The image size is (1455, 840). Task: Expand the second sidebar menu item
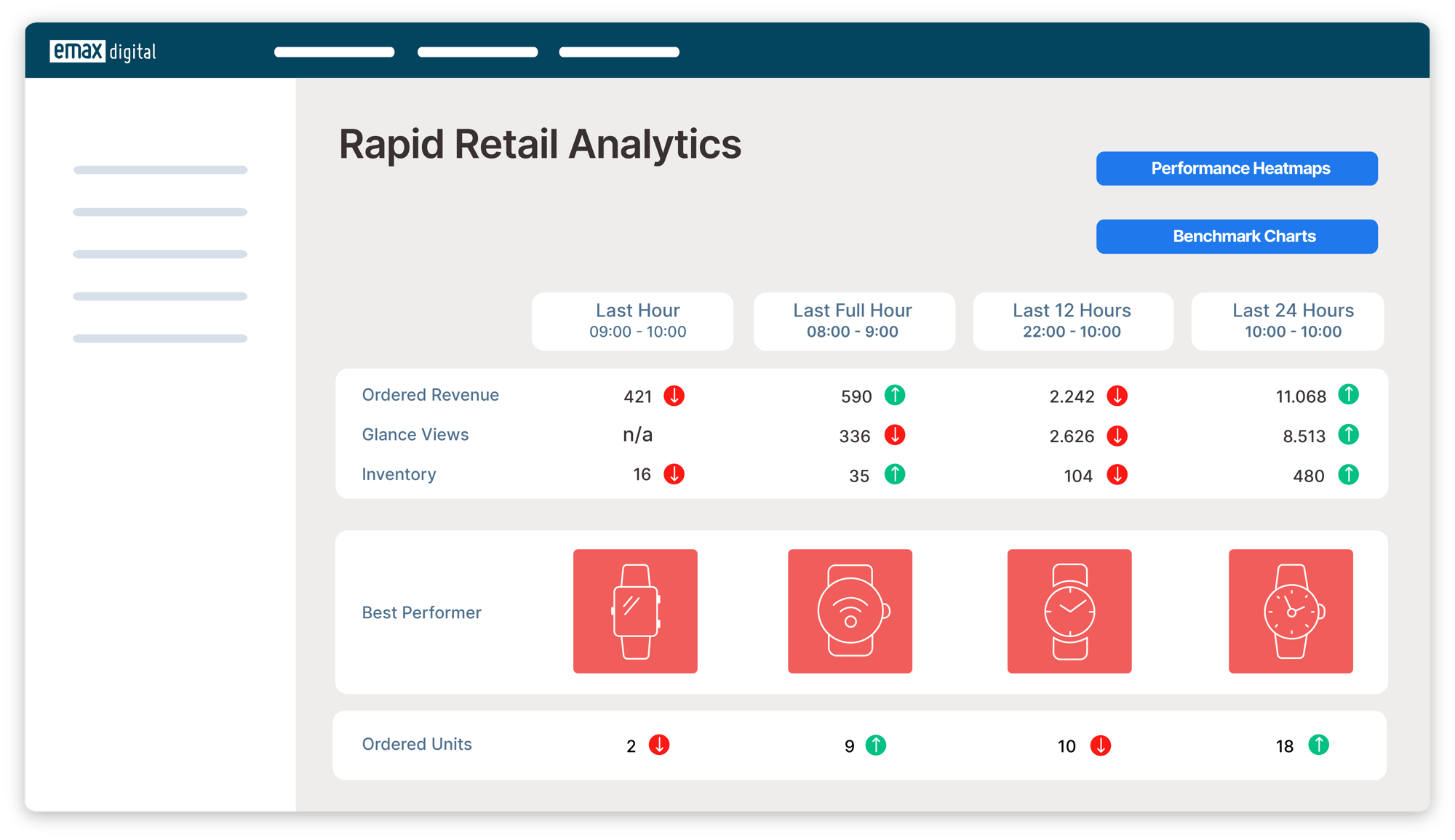pyautogui.click(x=161, y=211)
